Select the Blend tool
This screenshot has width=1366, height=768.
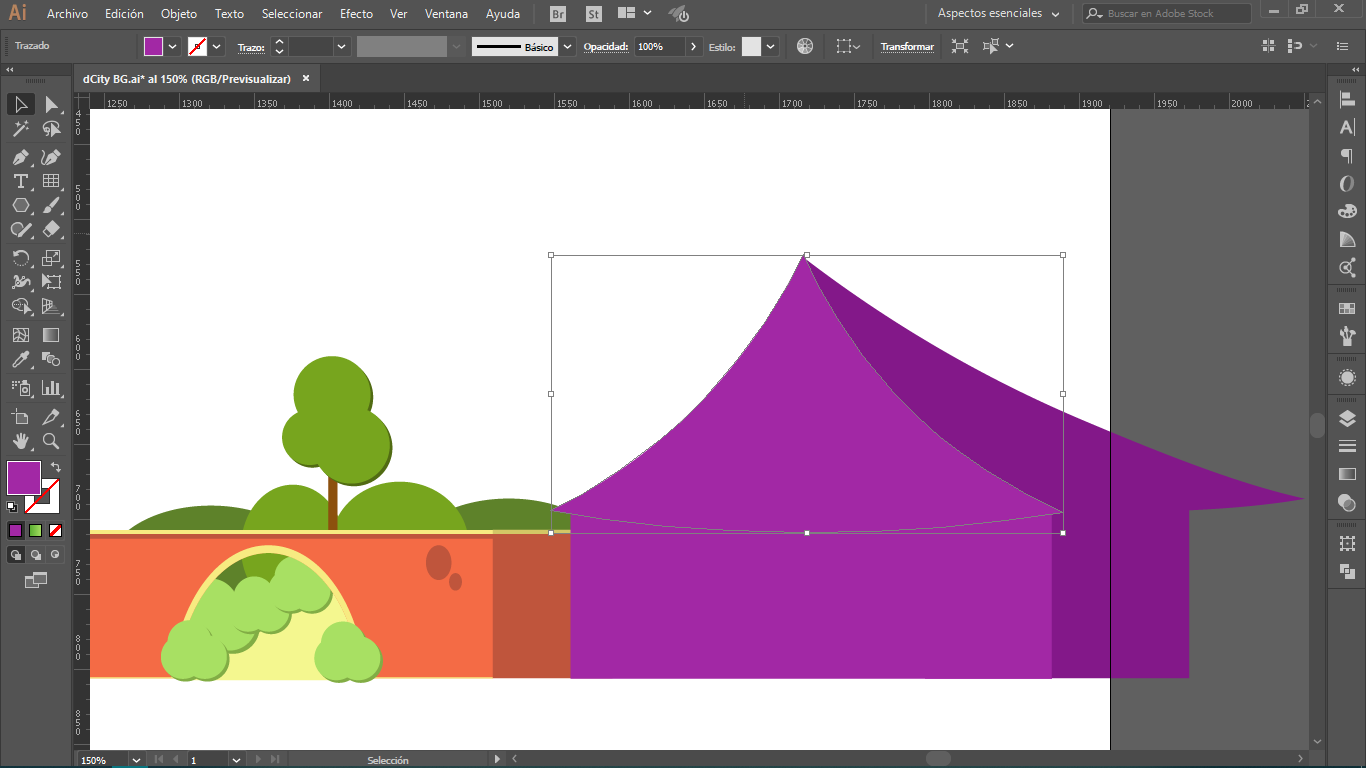tap(51, 359)
